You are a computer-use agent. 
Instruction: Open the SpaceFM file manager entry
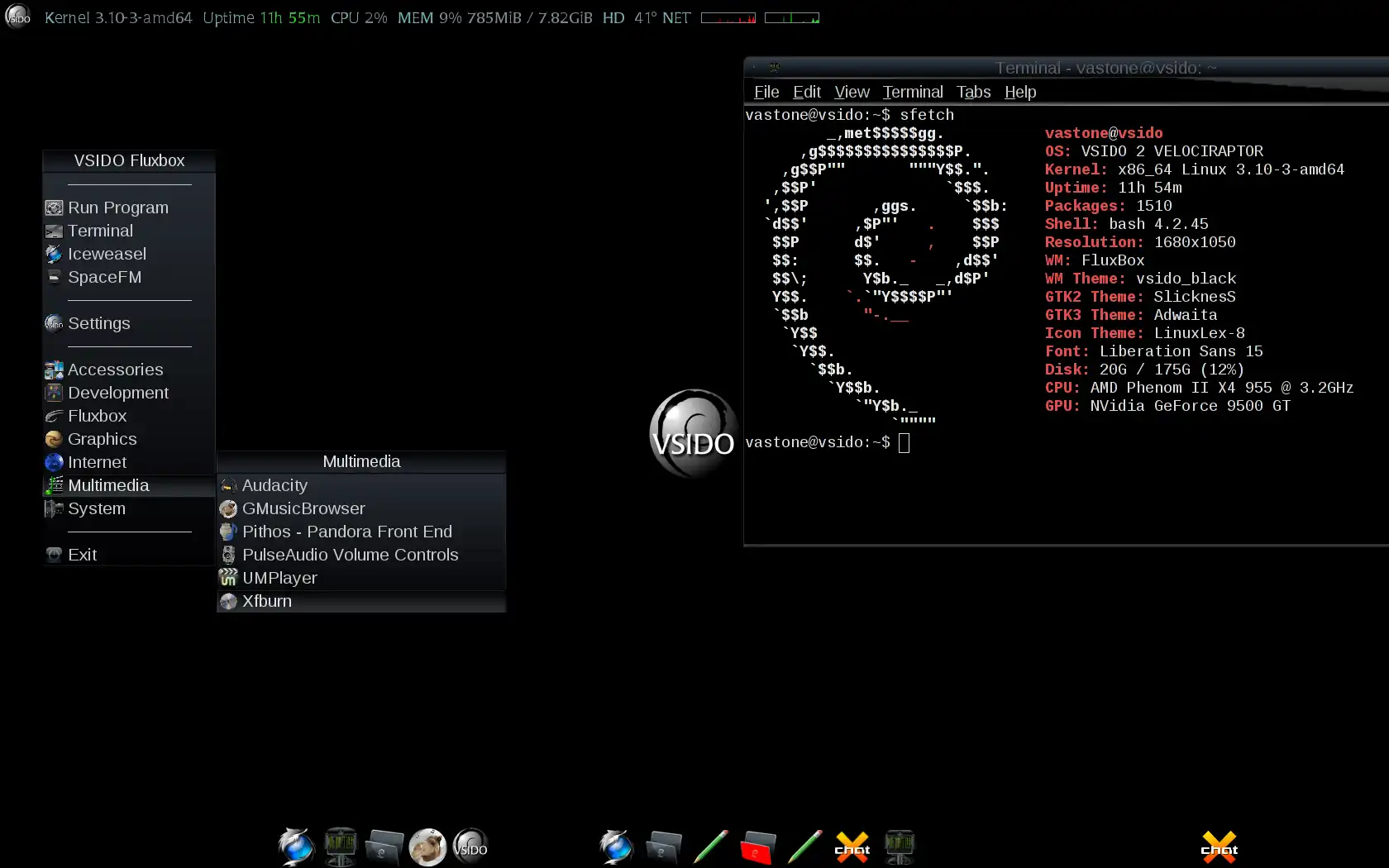129,277
